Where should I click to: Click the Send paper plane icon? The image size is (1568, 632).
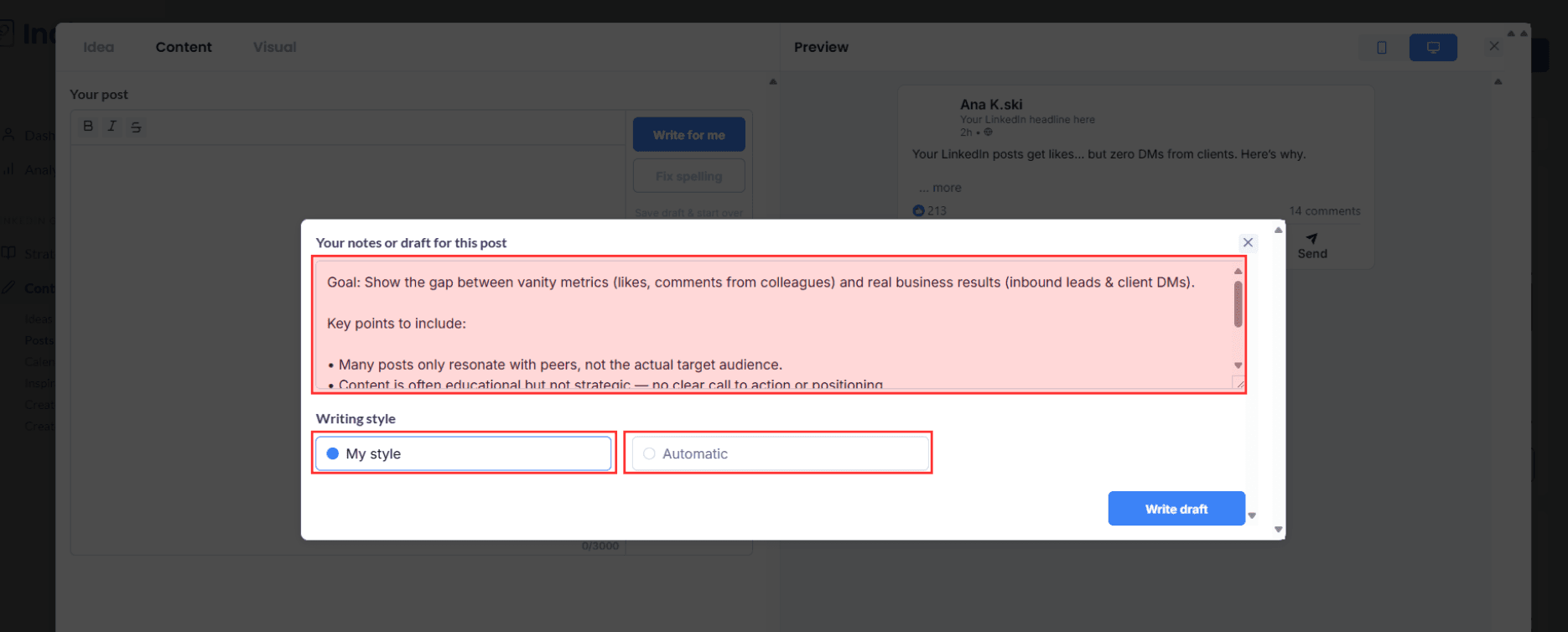coord(1312,239)
